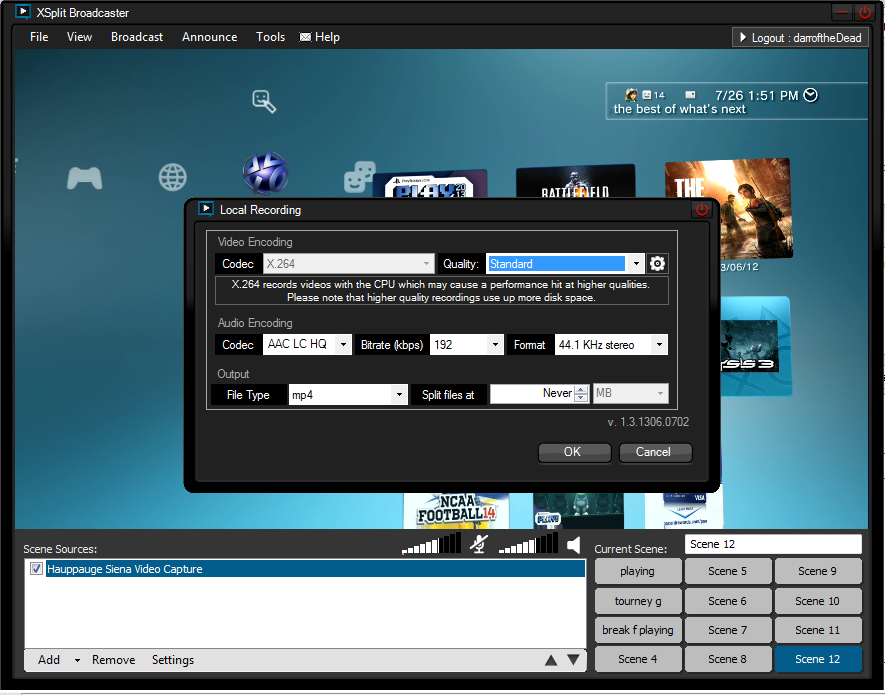Click Settings under Scene Sources
Viewport: 885px width, 695px height.
pos(173,660)
